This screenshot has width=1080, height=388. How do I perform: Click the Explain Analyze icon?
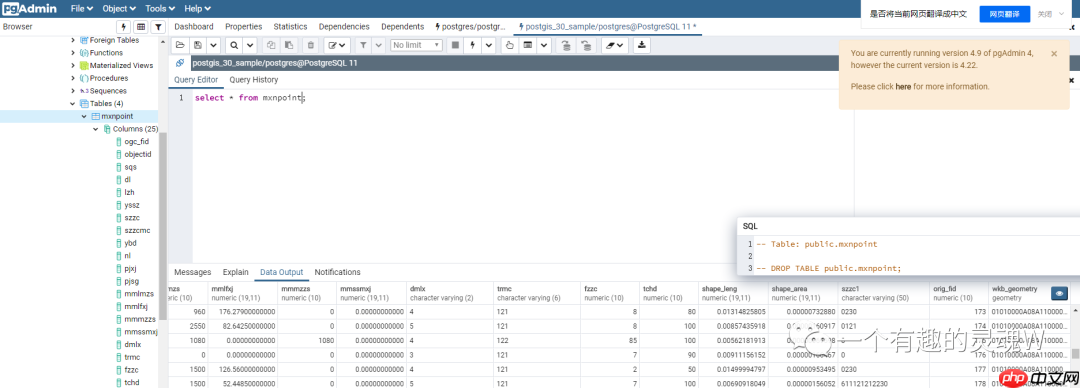click(528, 45)
